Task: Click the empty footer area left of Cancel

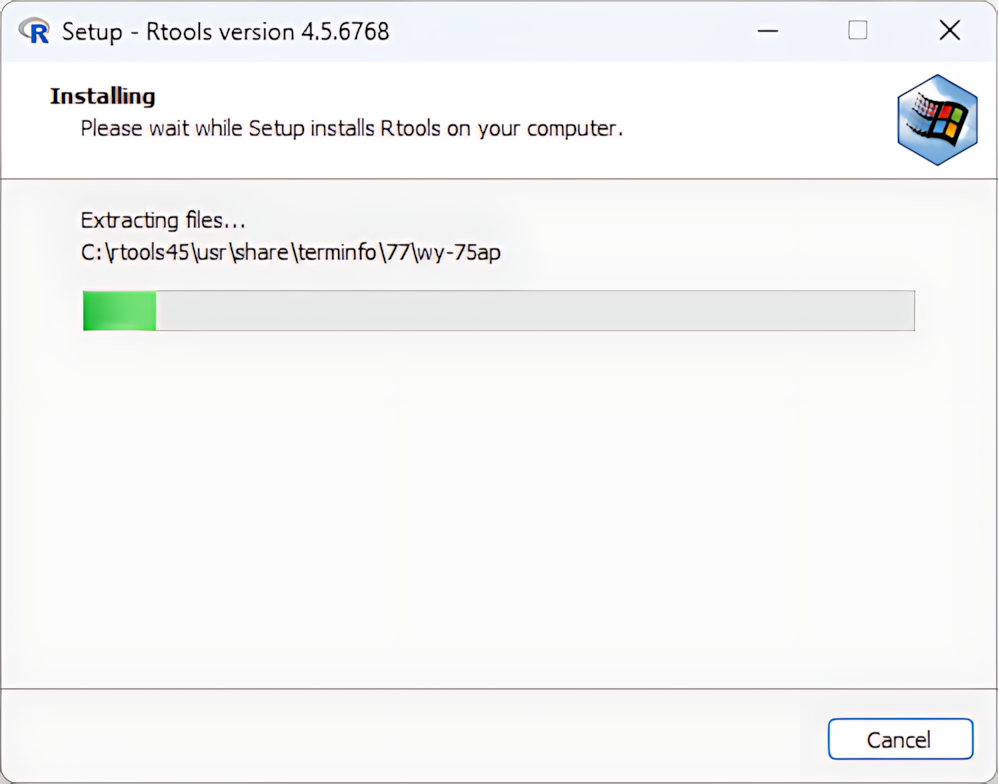Action: click(x=400, y=738)
